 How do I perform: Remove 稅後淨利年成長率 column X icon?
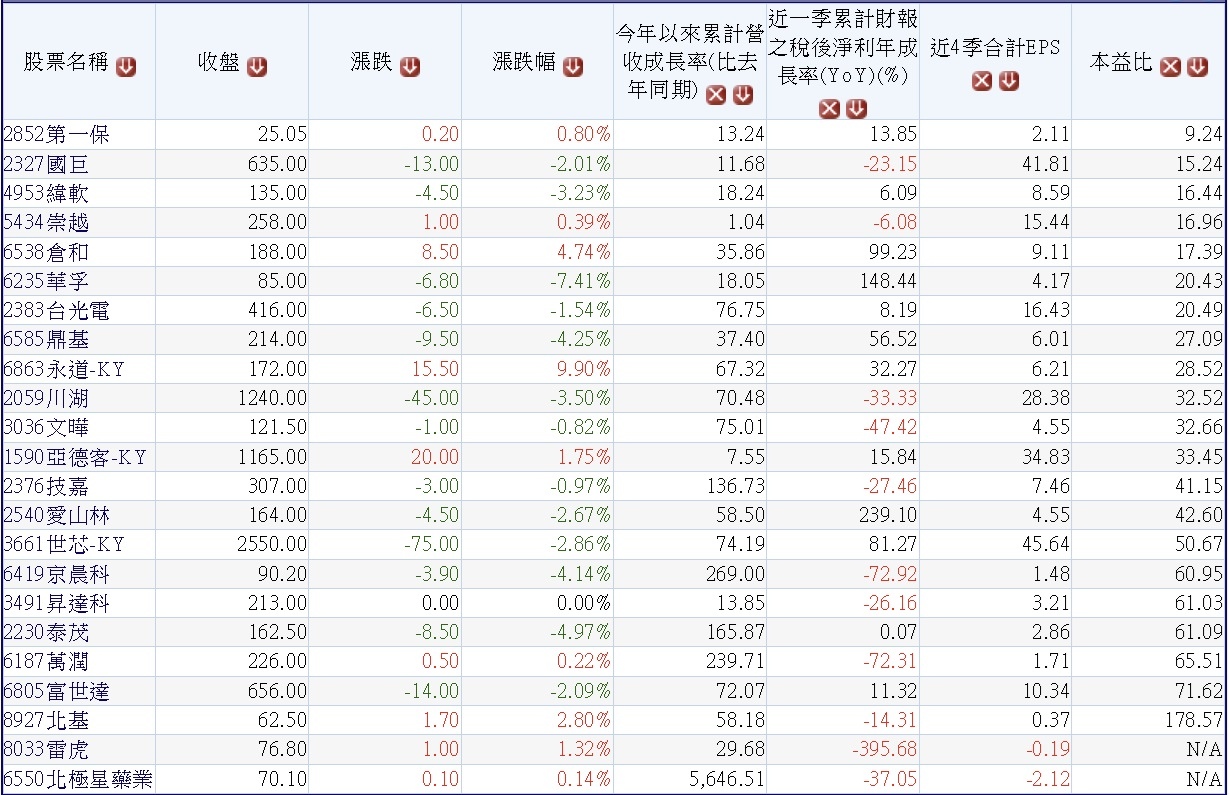pos(830,109)
